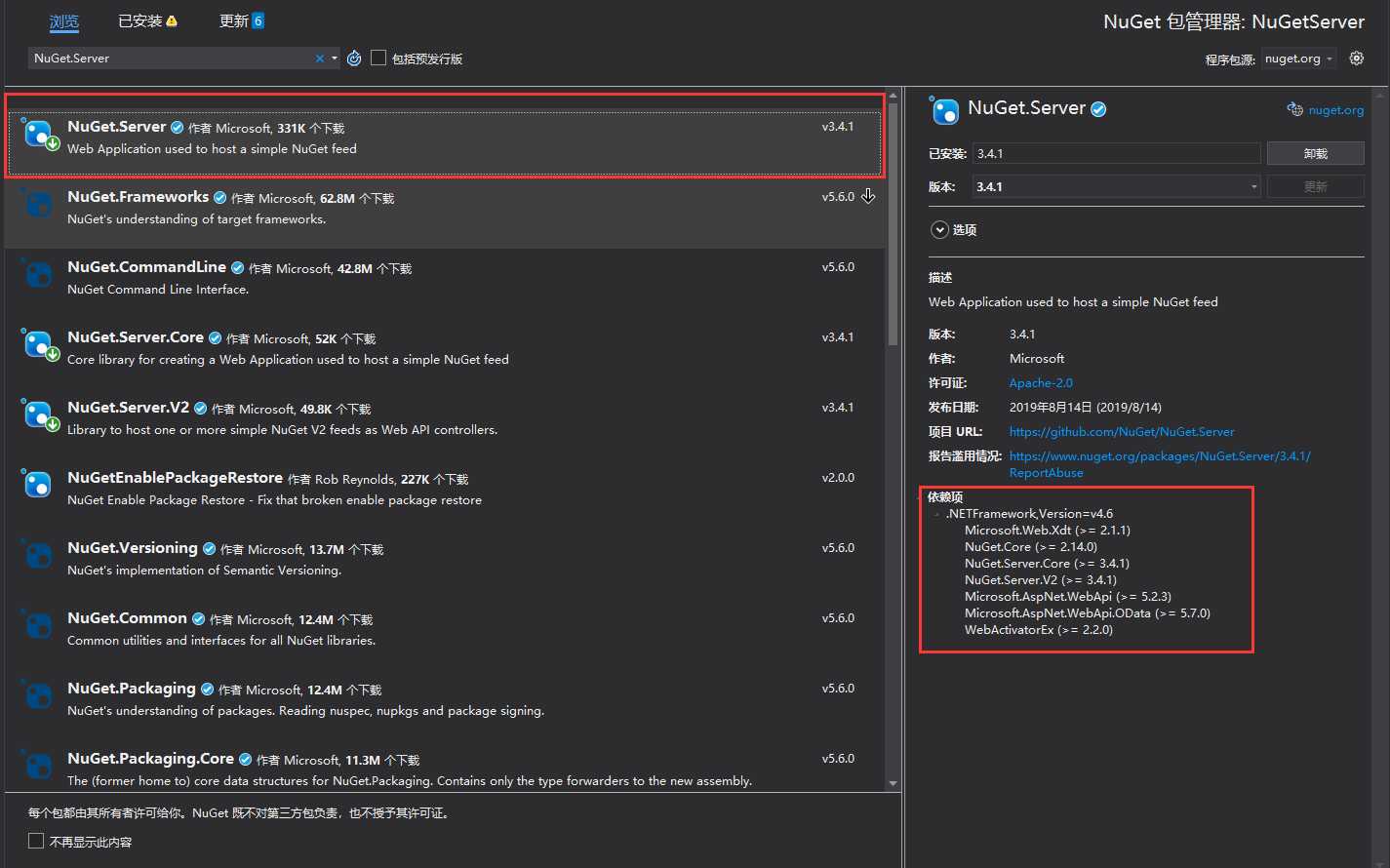Image resolution: width=1390 pixels, height=868 pixels.
Task: Open the nuget.org link in details header
Action: pyautogui.click(x=1335, y=110)
